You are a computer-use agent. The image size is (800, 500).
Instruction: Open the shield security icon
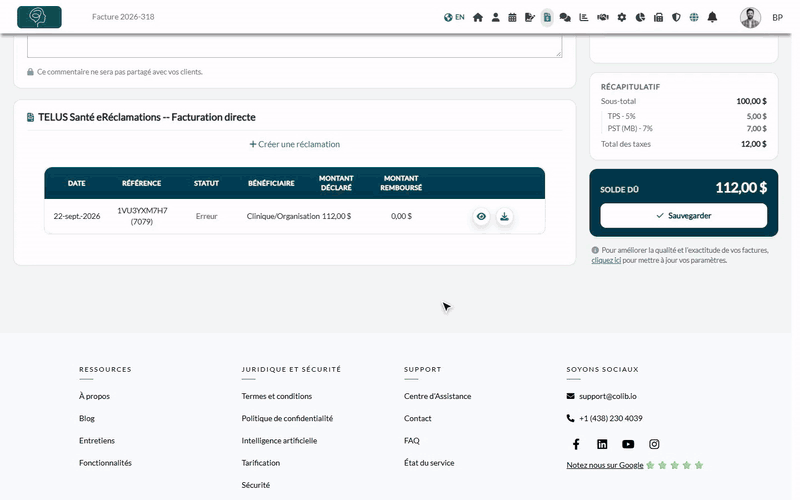click(x=676, y=17)
